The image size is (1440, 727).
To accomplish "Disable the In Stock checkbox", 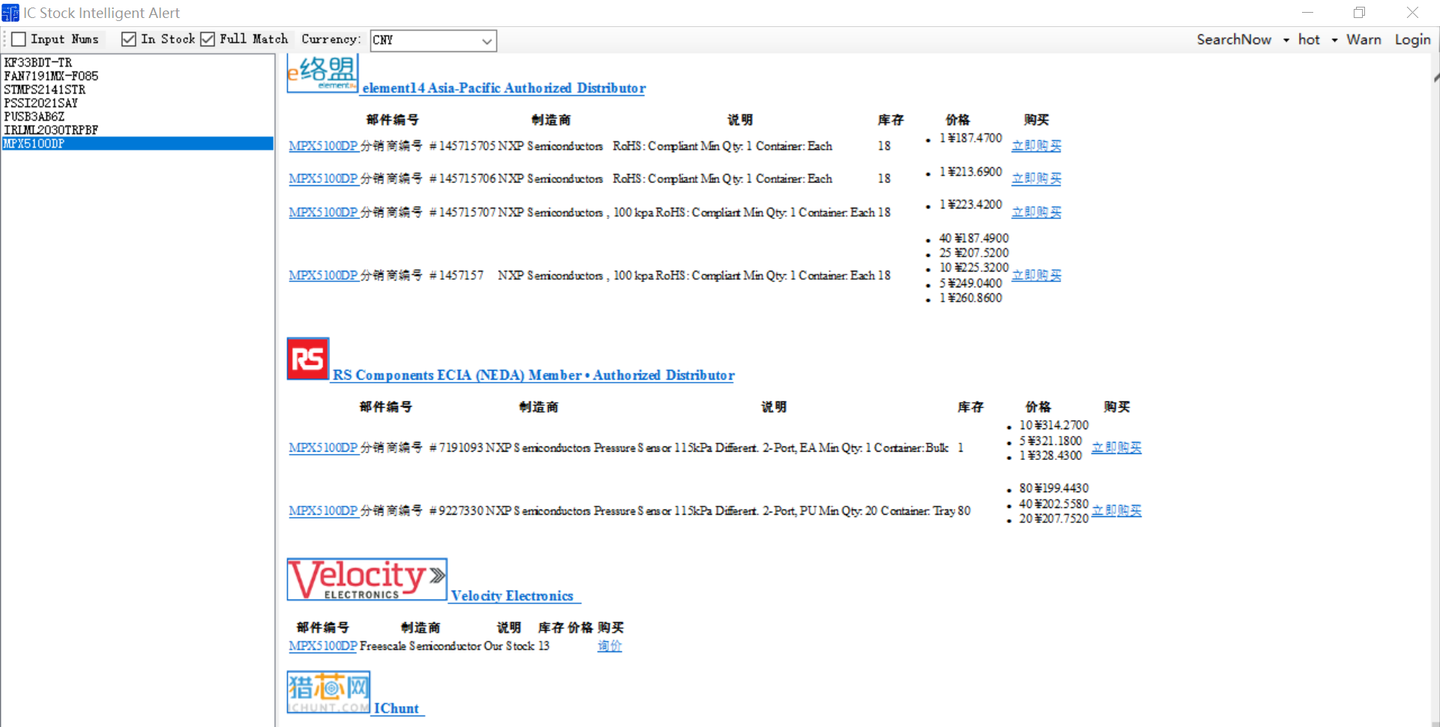I will click(x=128, y=38).
